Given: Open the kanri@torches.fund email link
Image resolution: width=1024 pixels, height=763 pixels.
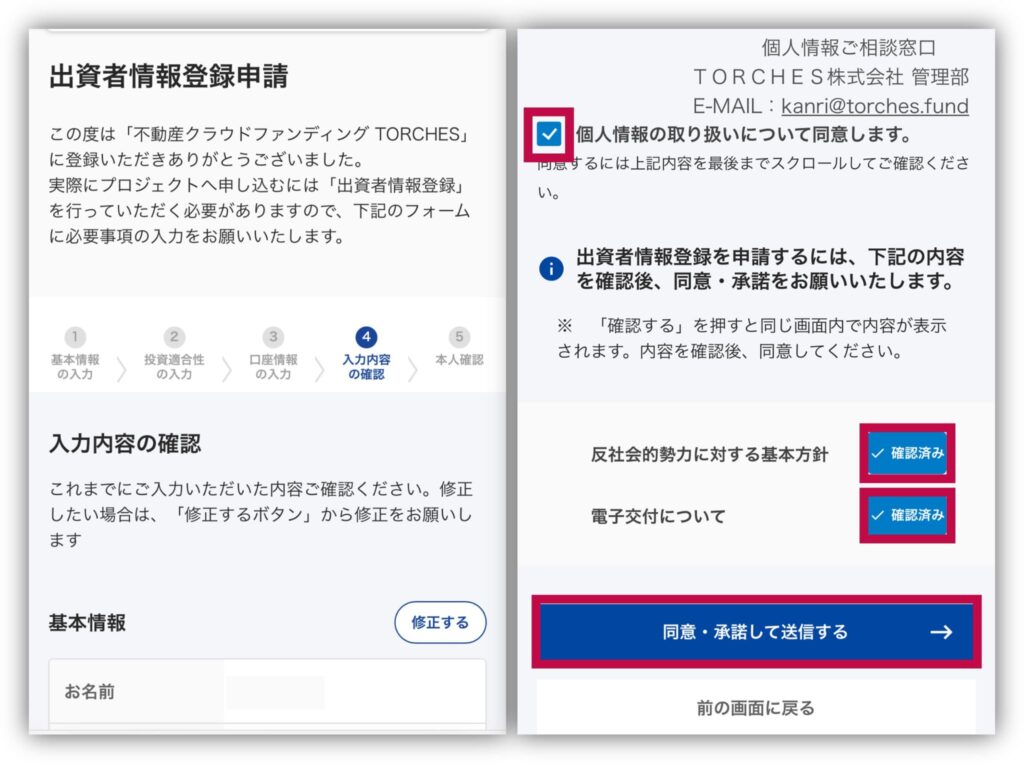Looking at the screenshot, I should pyautogui.click(x=874, y=106).
